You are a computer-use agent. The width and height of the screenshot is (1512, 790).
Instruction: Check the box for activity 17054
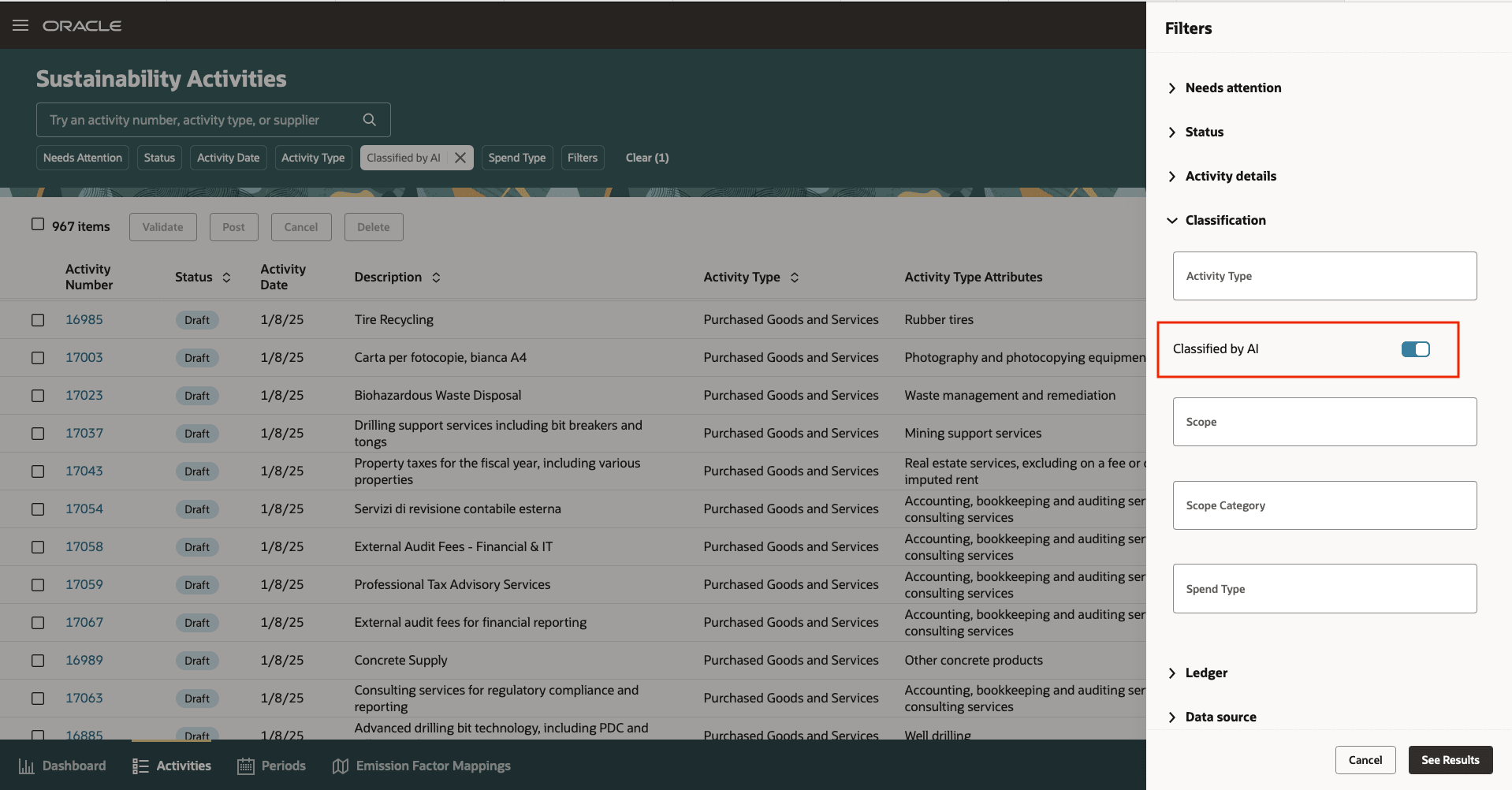point(38,509)
